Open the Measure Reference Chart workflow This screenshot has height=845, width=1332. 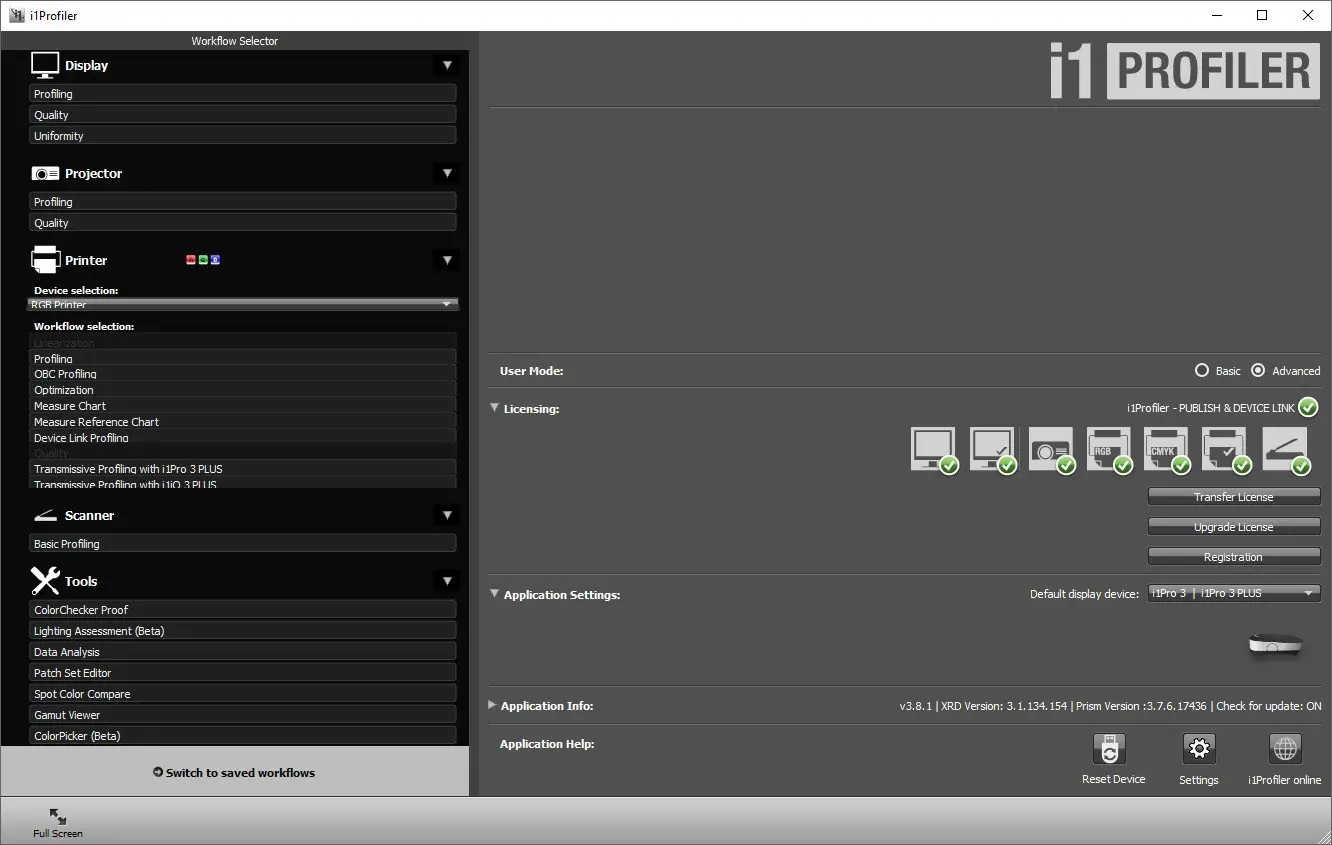[x=243, y=421]
